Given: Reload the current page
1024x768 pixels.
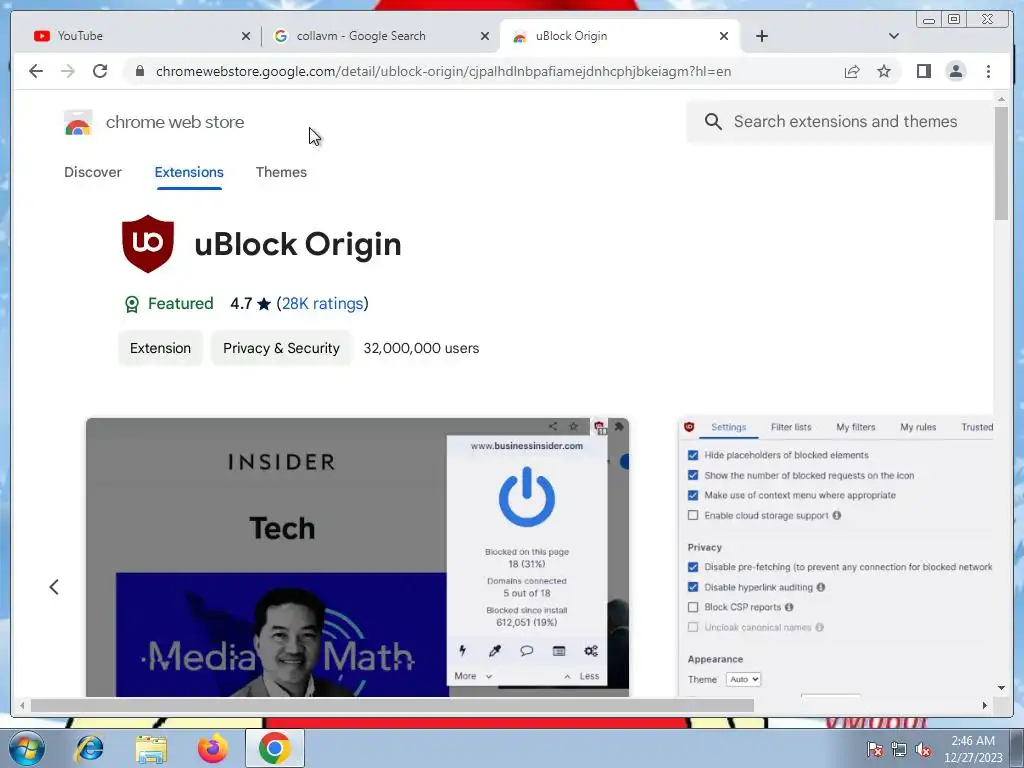Looking at the screenshot, I should 100,71.
